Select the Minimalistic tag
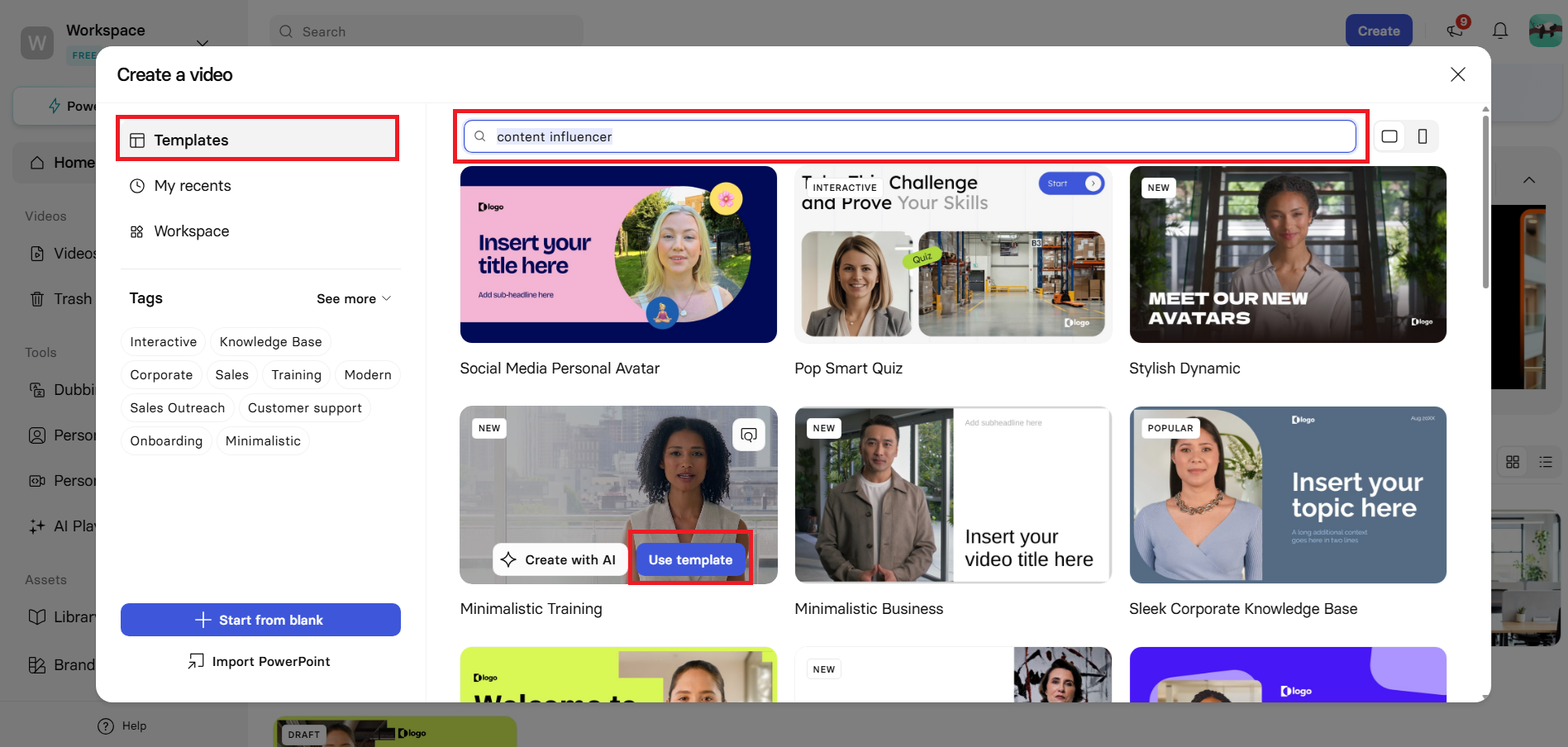Viewport: 1568px width, 747px height. 263,441
